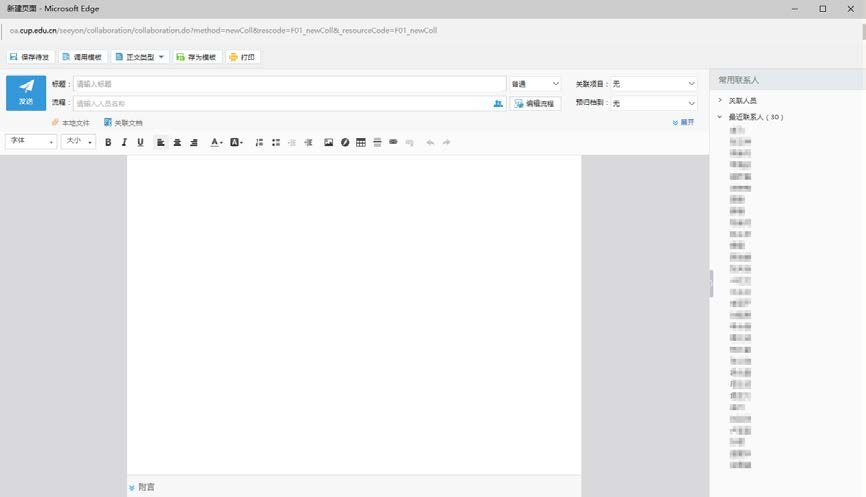This screenshot has height=497, width=866.
Task: Expand the 关联人员 tree node
Action: pyautogui.click(x=720, y=100)
